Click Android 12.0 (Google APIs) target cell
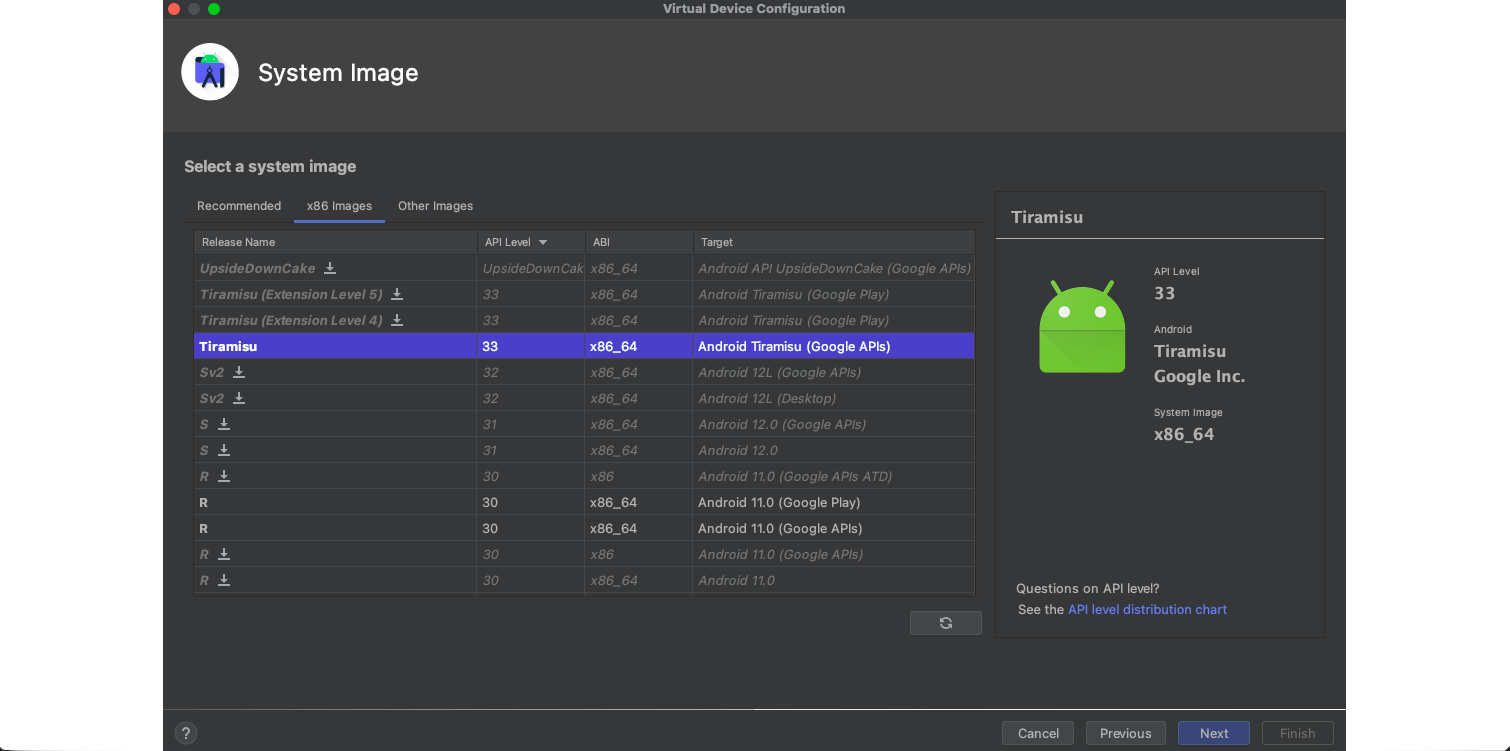 pos(834,424)
